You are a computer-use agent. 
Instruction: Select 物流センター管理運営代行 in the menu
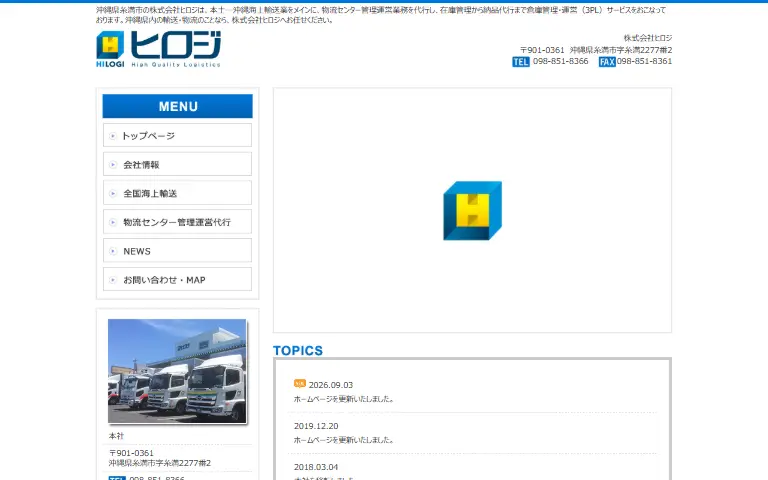coord(177,222)
